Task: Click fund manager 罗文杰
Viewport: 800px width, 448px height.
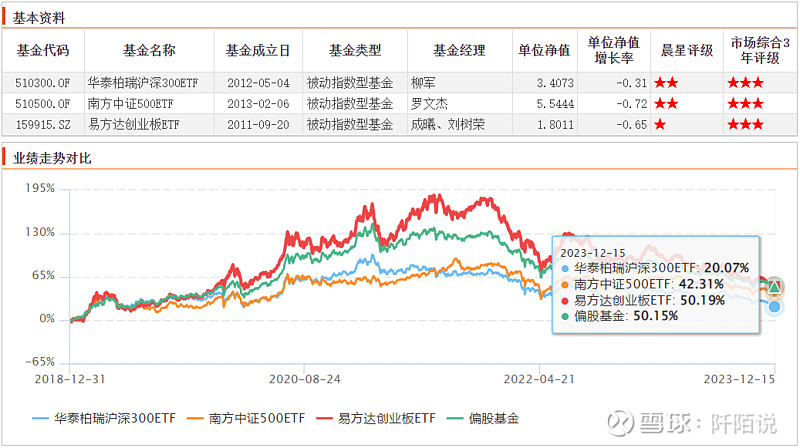Action: pos(429,104)
